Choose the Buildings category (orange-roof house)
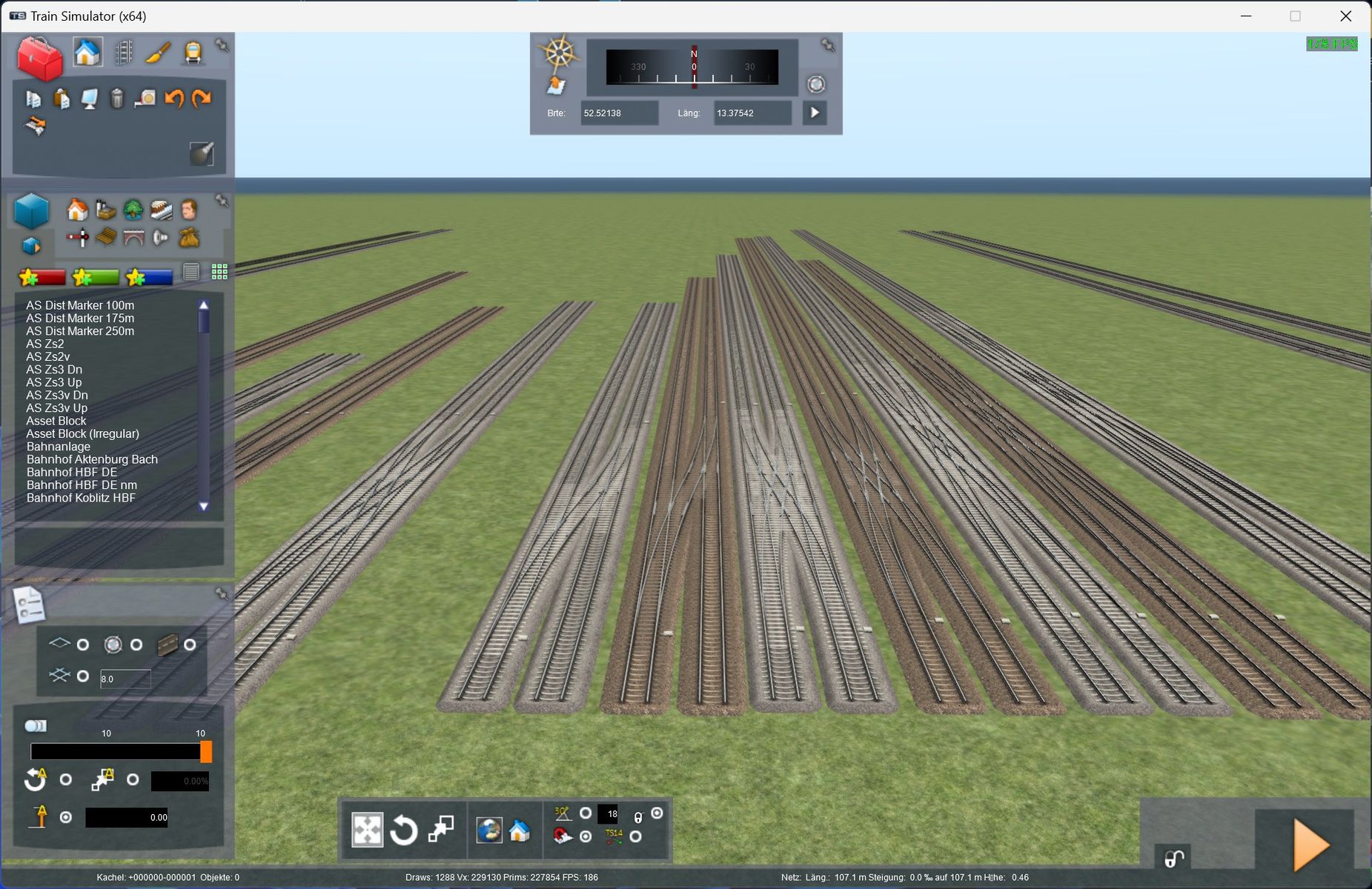The width and height of the screenshot is (1372, 889). 77,210
